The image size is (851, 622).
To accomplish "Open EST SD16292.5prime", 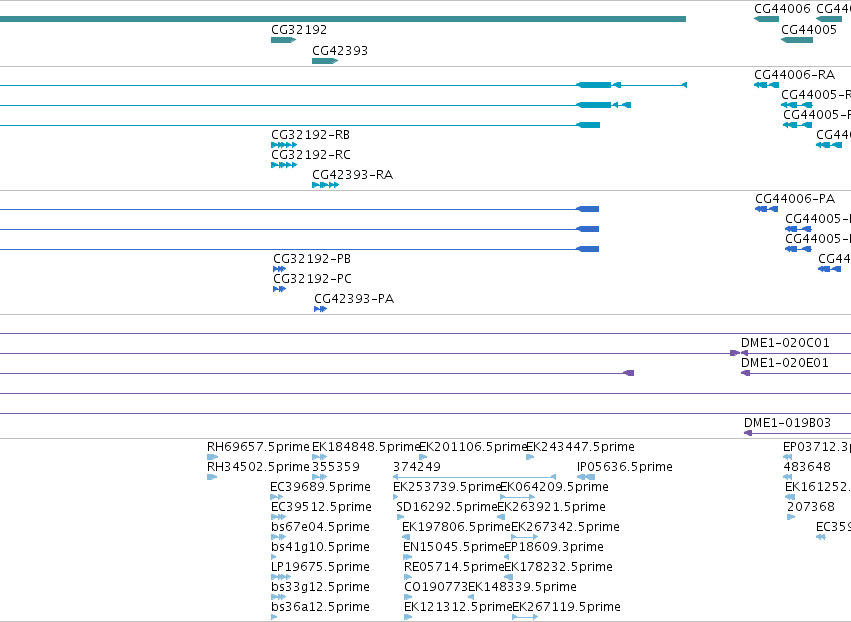I will 447,507.
